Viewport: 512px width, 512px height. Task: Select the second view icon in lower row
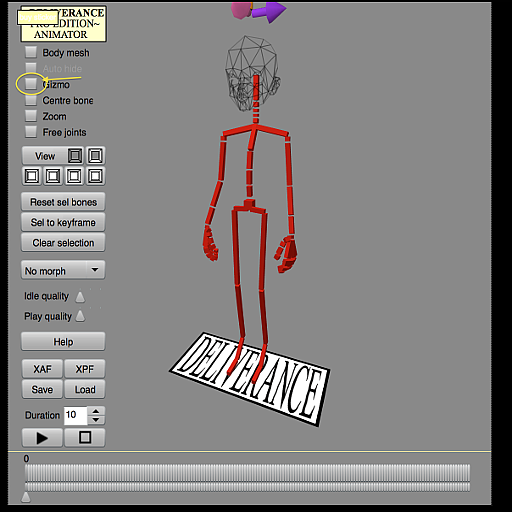point(53,176)
